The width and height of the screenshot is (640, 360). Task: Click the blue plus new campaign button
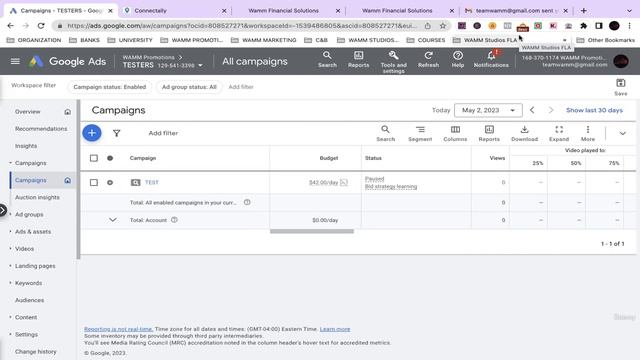pos(92,133)
